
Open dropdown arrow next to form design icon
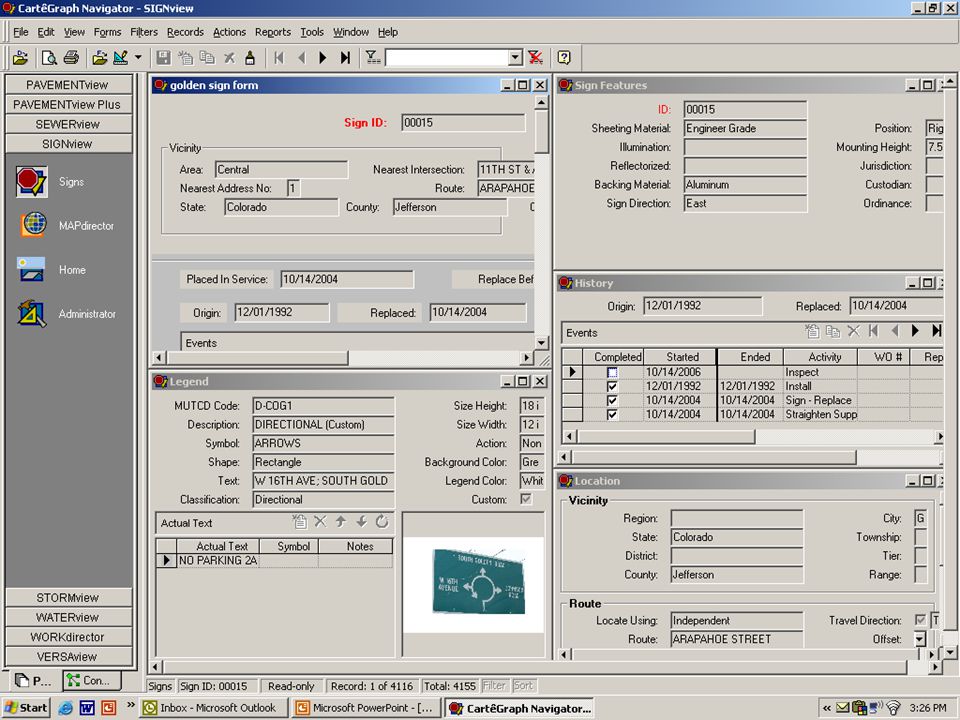[138, 58]
